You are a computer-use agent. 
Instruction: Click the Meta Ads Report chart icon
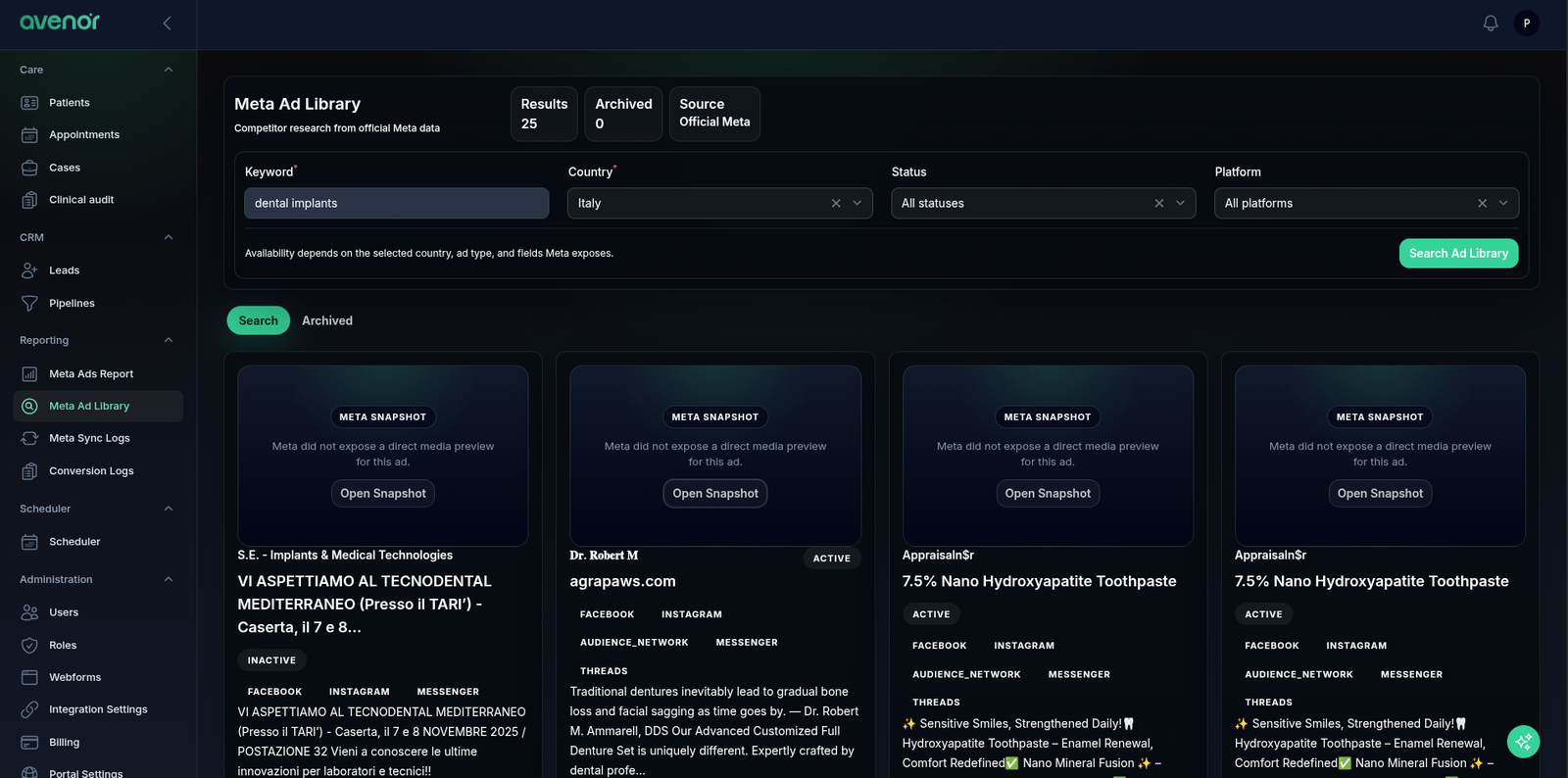[29, 374]
